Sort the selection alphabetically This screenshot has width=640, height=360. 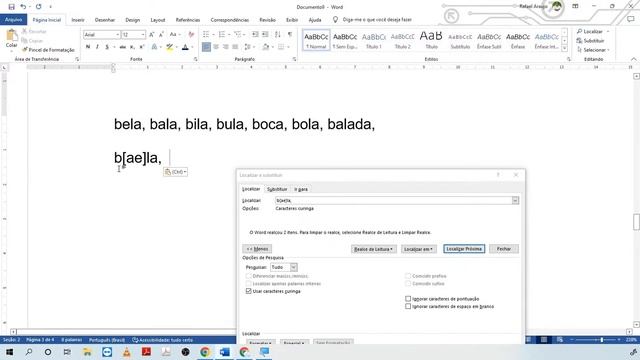[x=278, y=34]
